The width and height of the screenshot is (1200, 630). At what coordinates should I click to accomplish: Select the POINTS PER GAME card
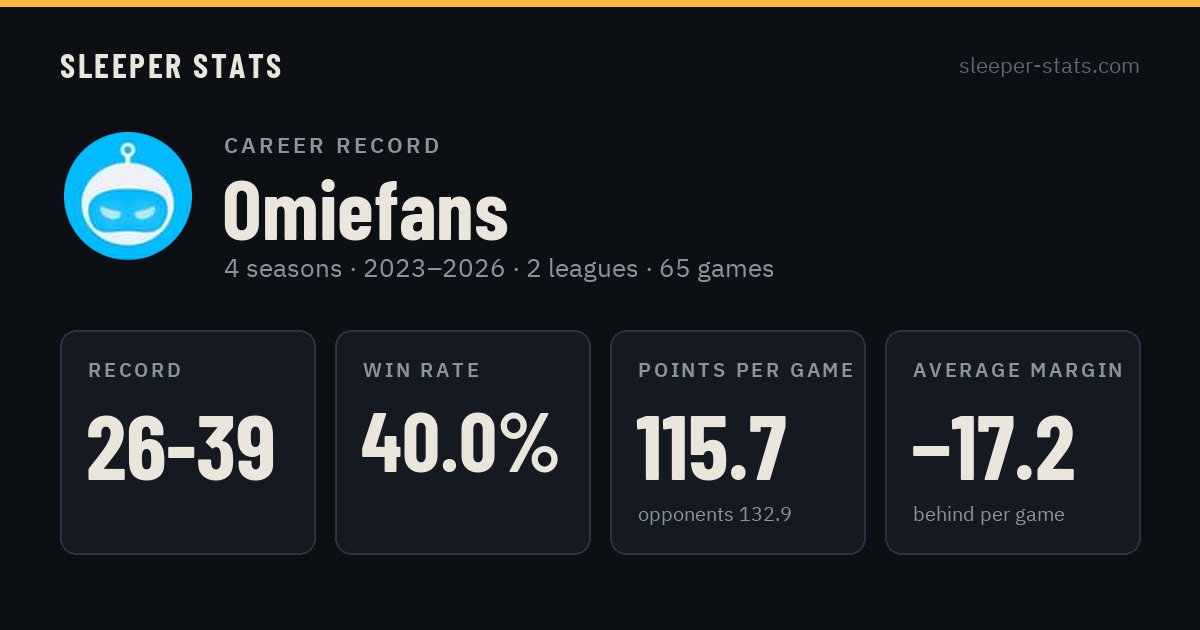coord(738,442)
